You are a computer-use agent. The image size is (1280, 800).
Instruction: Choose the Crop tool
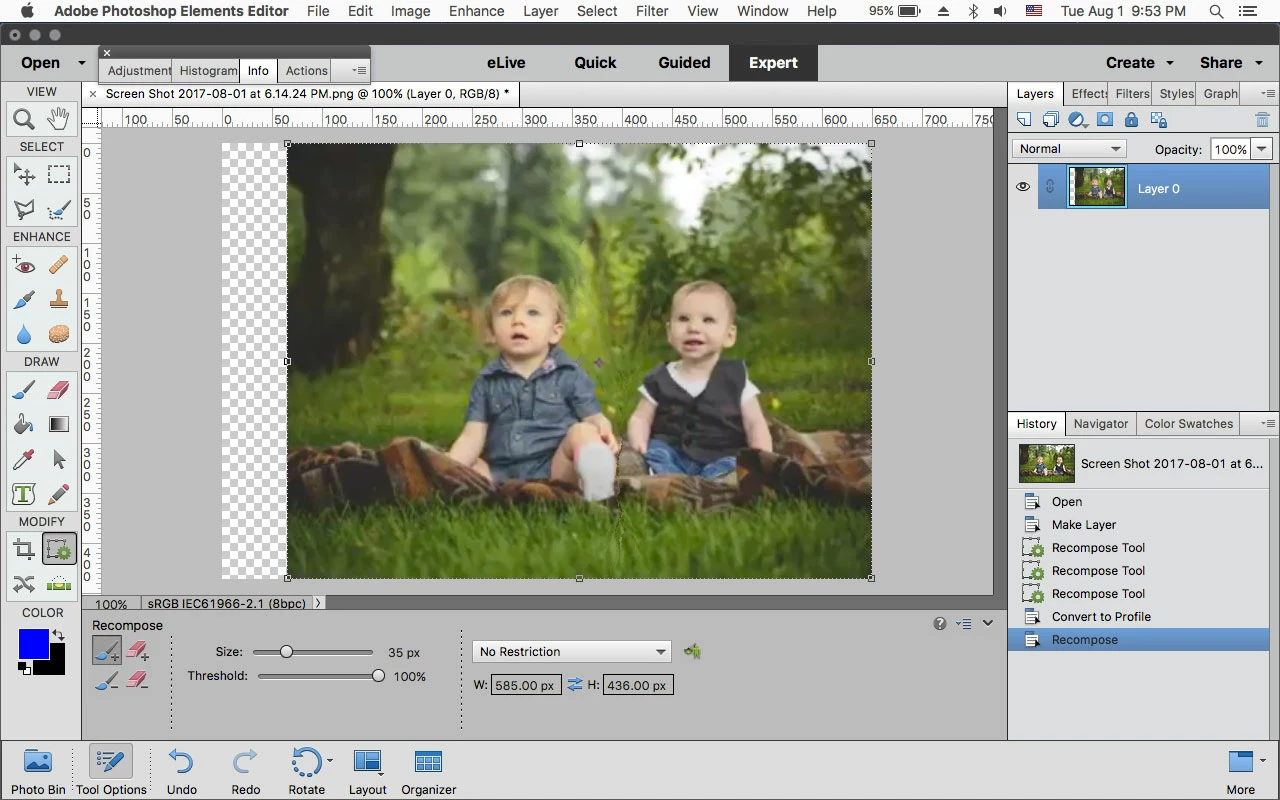click(24, 549)
